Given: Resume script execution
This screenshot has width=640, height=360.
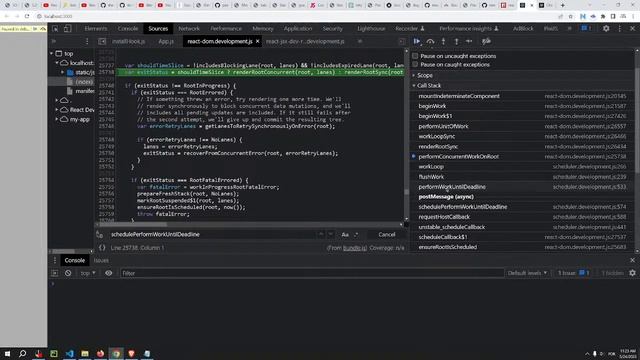Looking at the screenshot, I should (x=417, y=41).
